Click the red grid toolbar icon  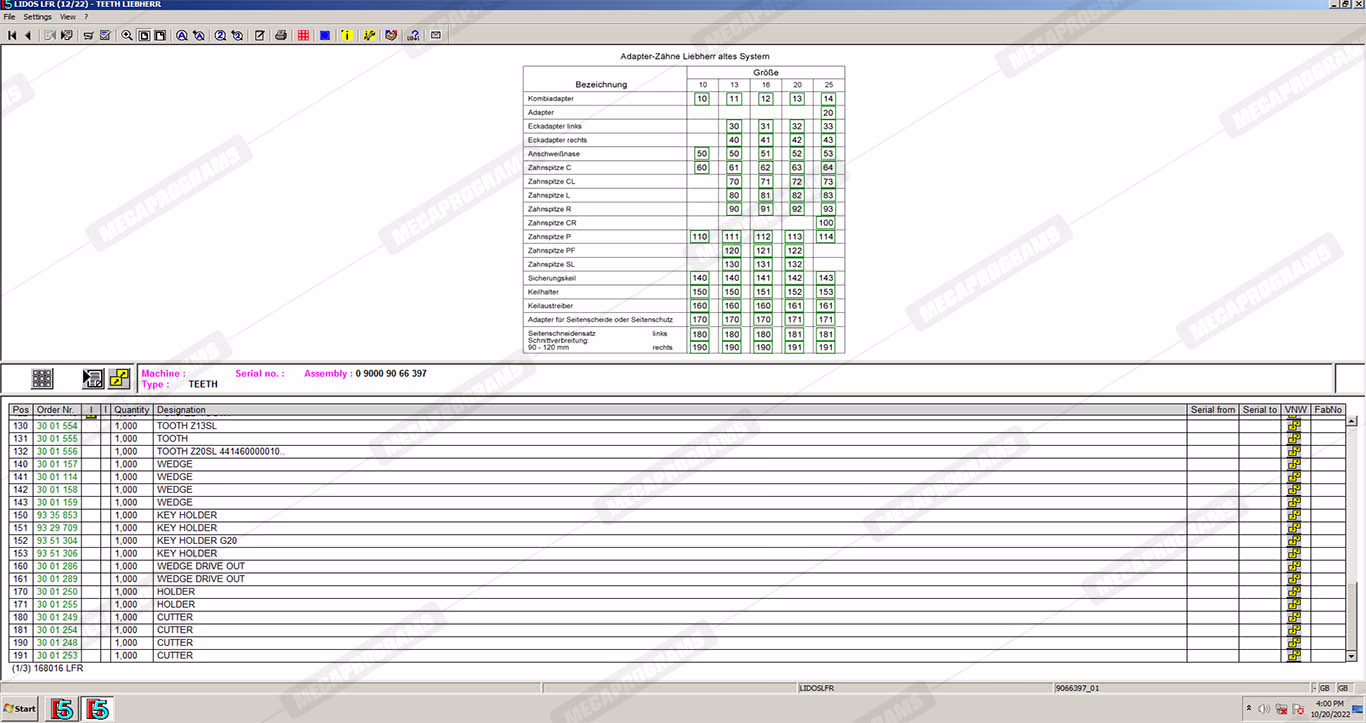tap(303, 35)
